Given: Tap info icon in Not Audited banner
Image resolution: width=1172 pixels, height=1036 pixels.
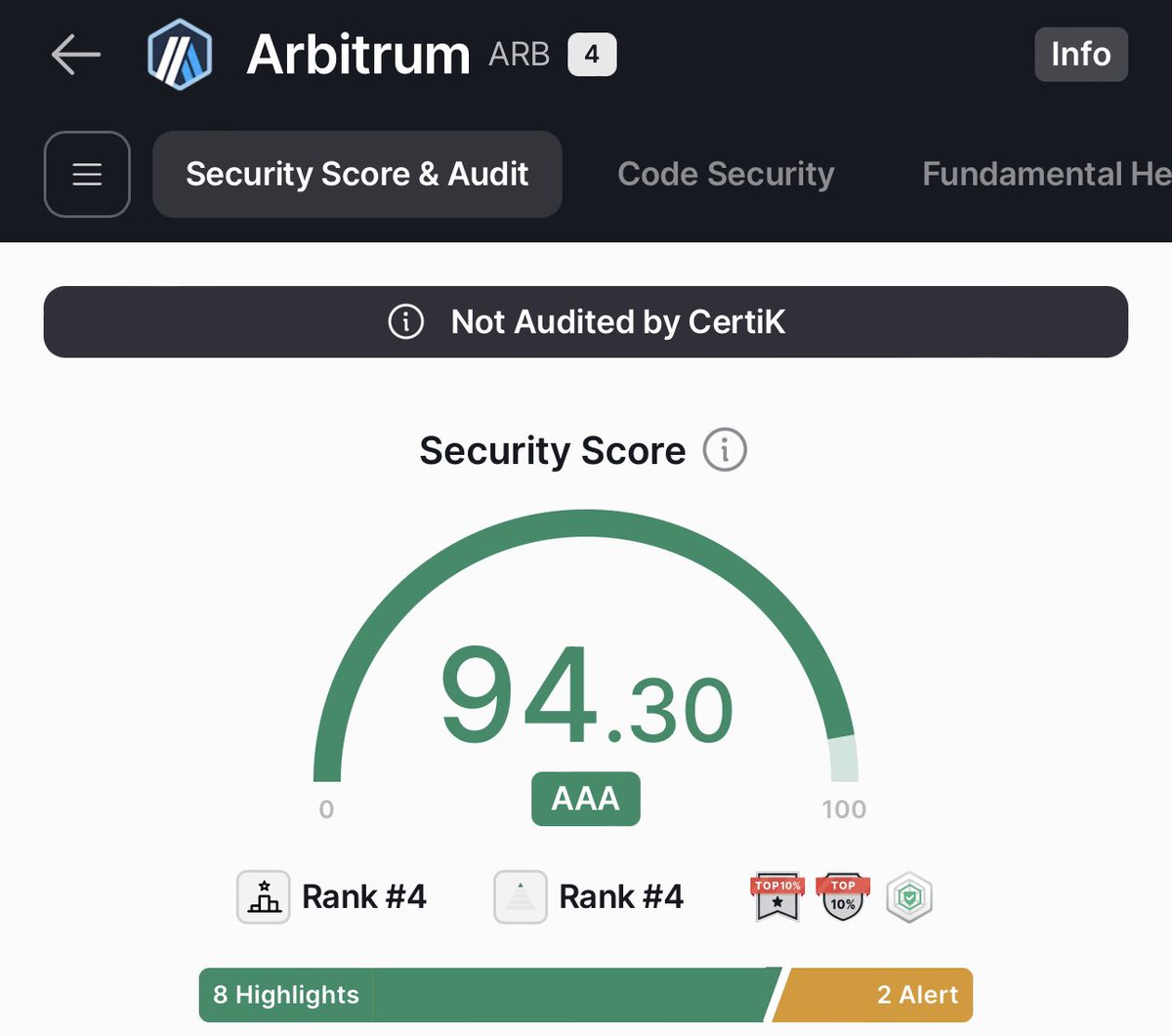Looking at the screenshot, I should (406, 321).
